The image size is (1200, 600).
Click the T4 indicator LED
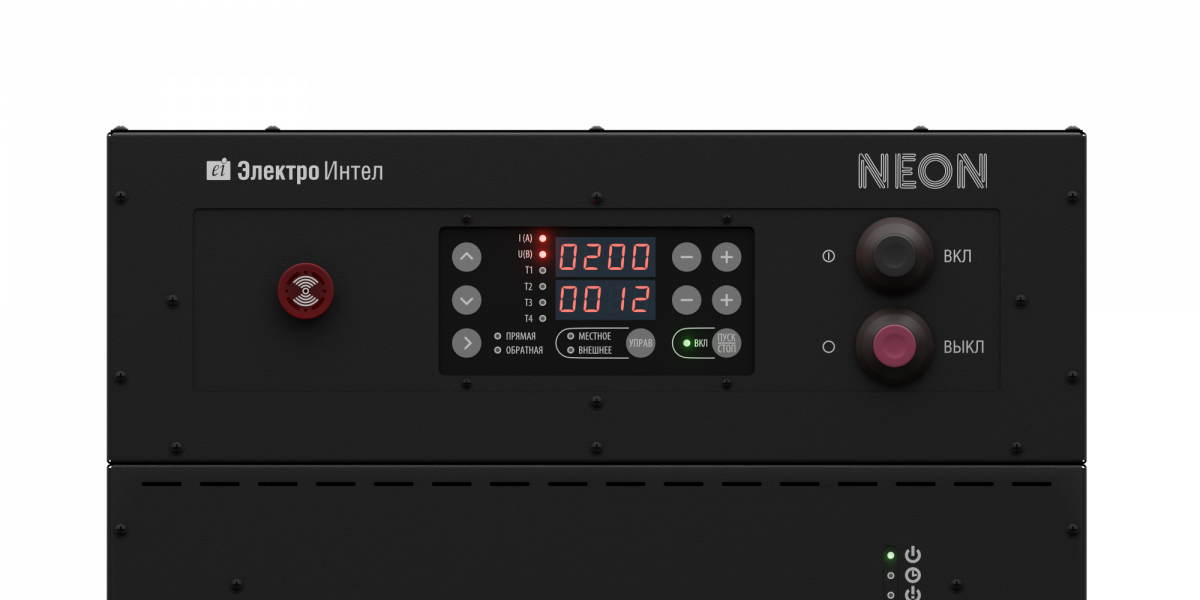point(543,318)
